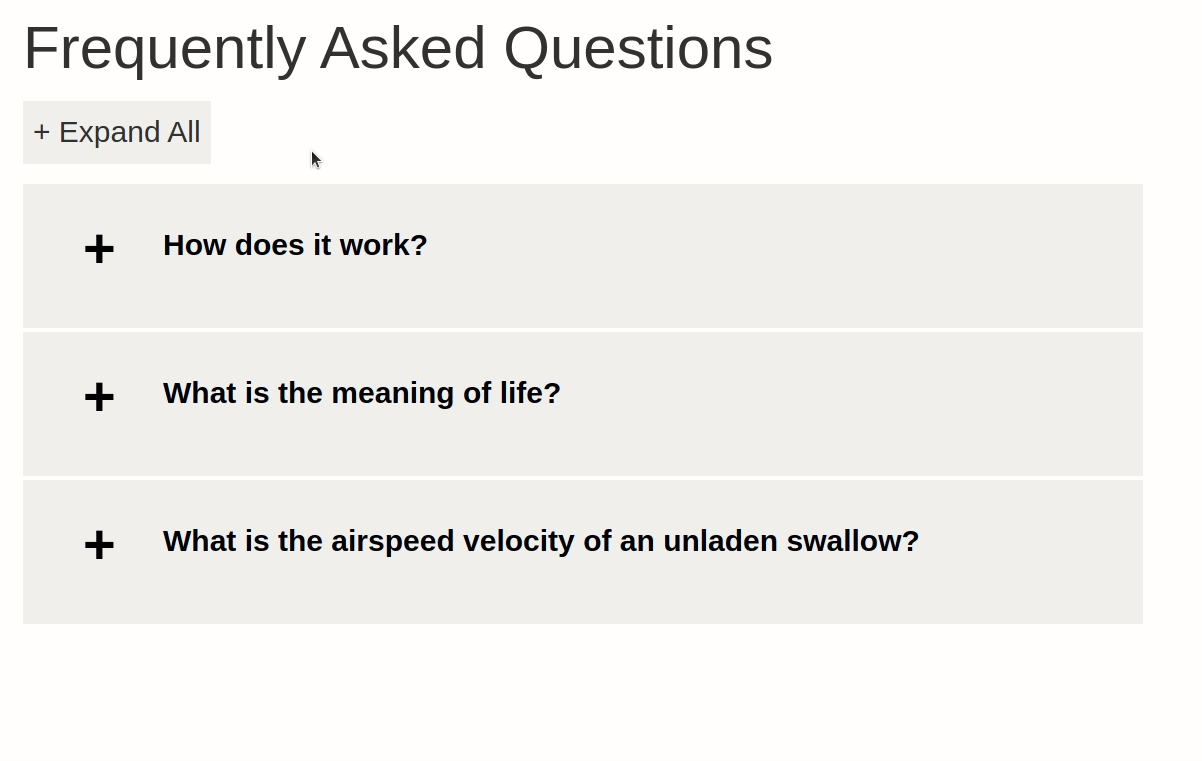Click the words "Expand All" in the button
The width and height of the screenshot is (1202, 761).
pos(130,132)
